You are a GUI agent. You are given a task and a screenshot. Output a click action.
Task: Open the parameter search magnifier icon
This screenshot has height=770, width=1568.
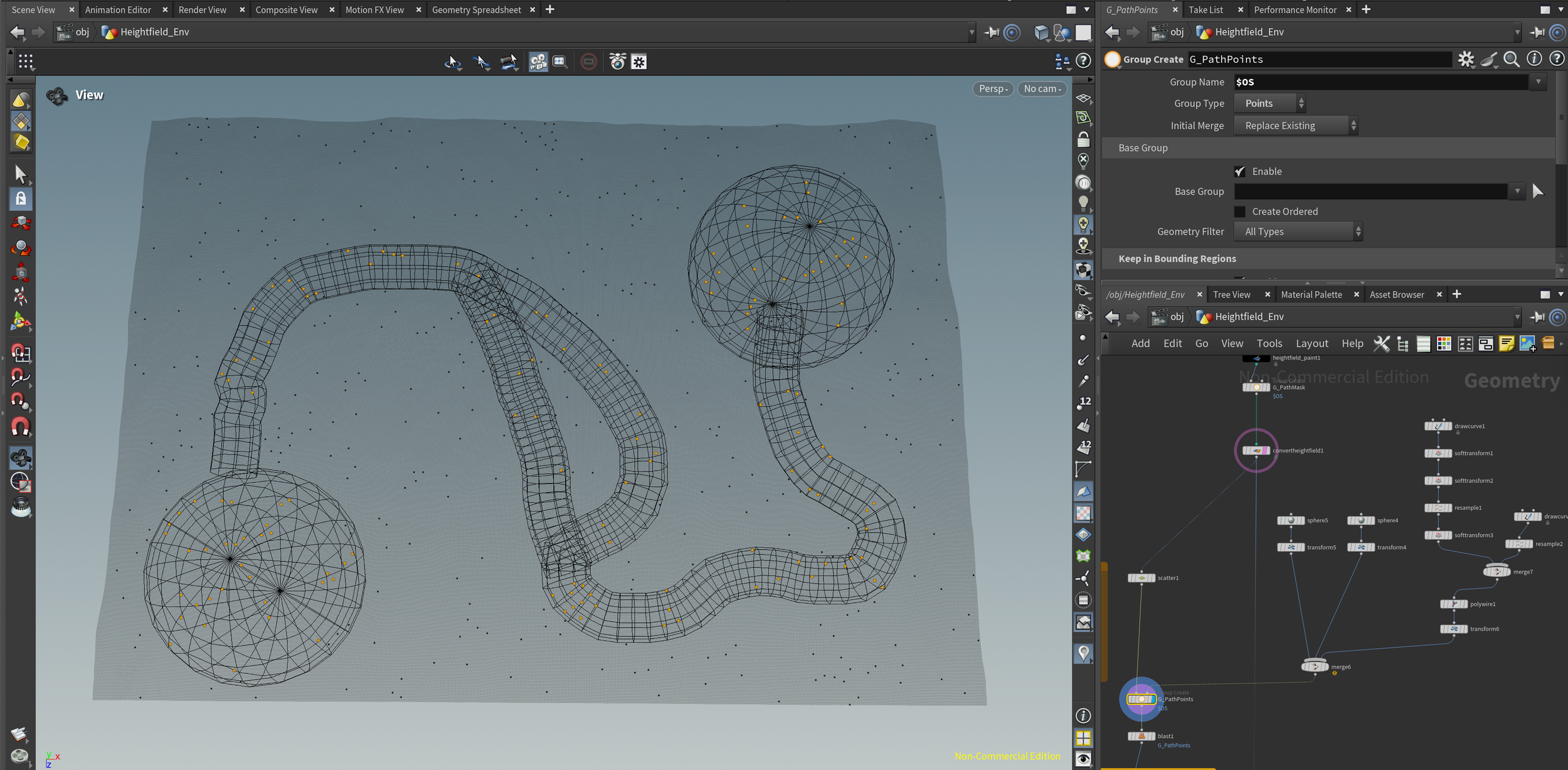(1512, 59)
